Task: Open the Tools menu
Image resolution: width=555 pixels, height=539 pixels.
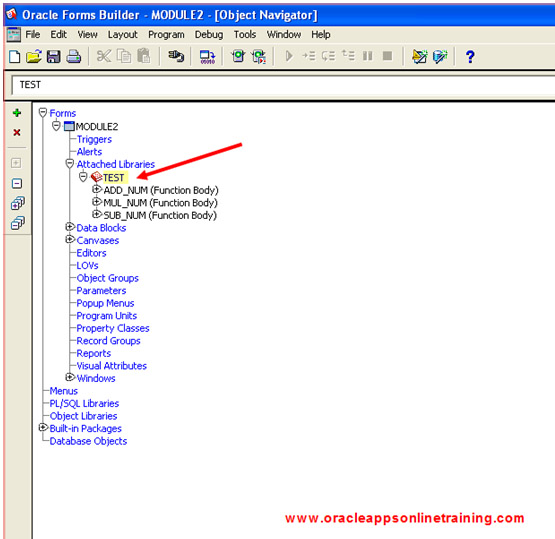Action: click(245, 35)
